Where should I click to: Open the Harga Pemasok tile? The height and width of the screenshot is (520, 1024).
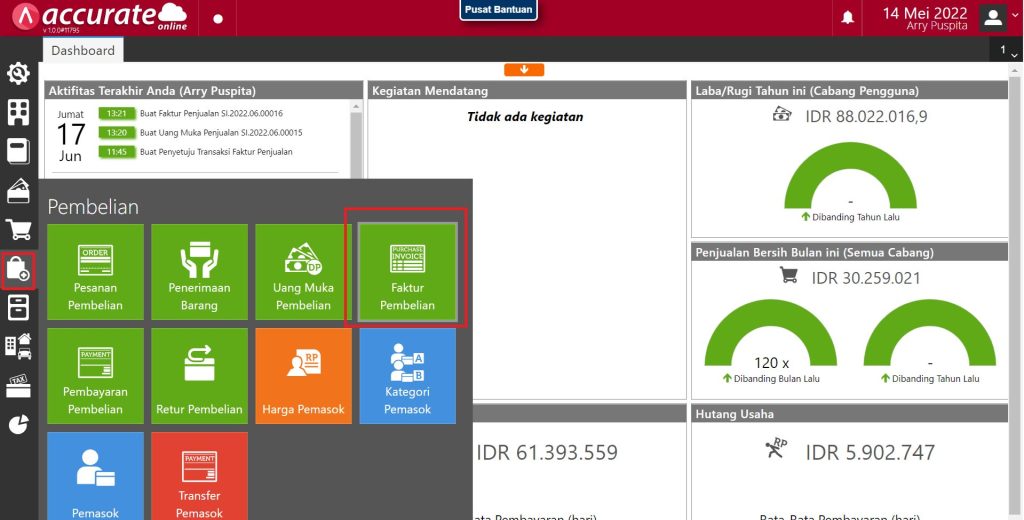click(x=303, y=376)
